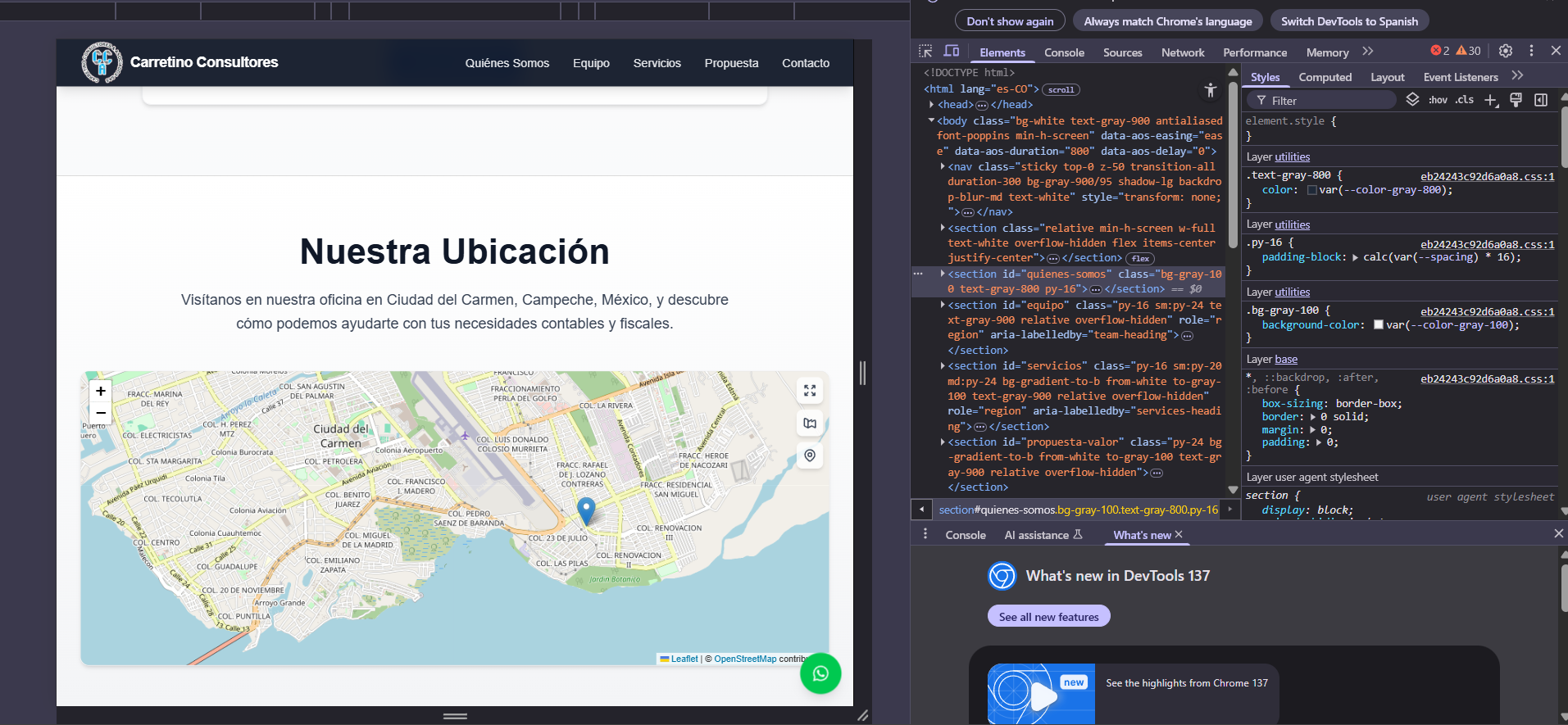Switch to the Network tab
This screenshot has height=725, width=1568.
[x=1182, y=52]
